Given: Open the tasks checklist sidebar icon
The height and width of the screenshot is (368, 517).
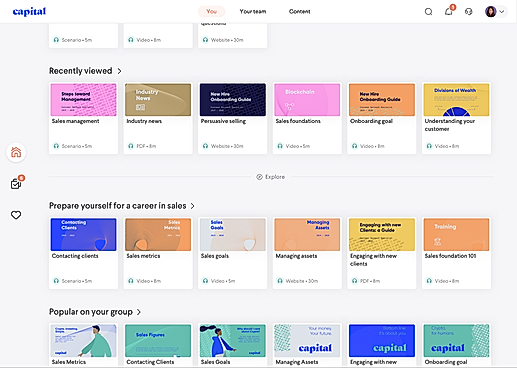Looking at the screenshot, I should [16, 184].
